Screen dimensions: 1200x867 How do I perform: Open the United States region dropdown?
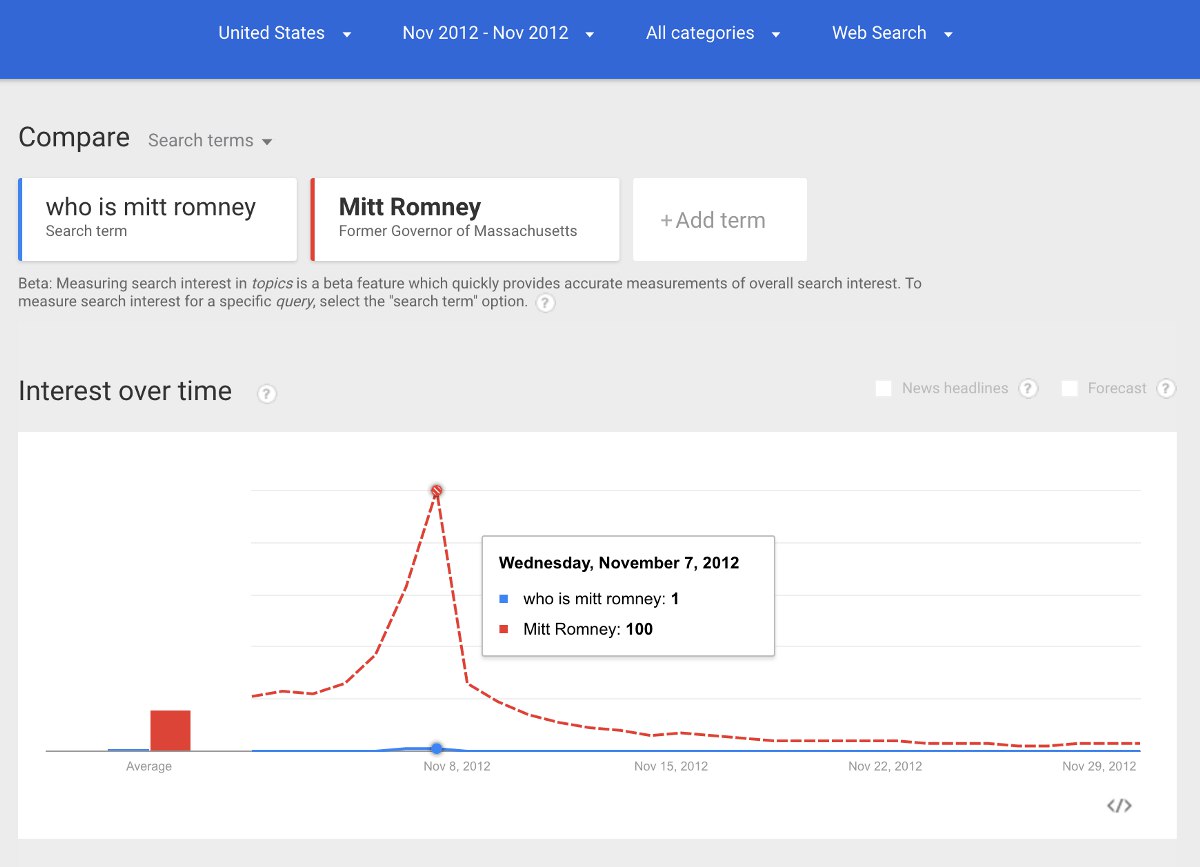285,33
